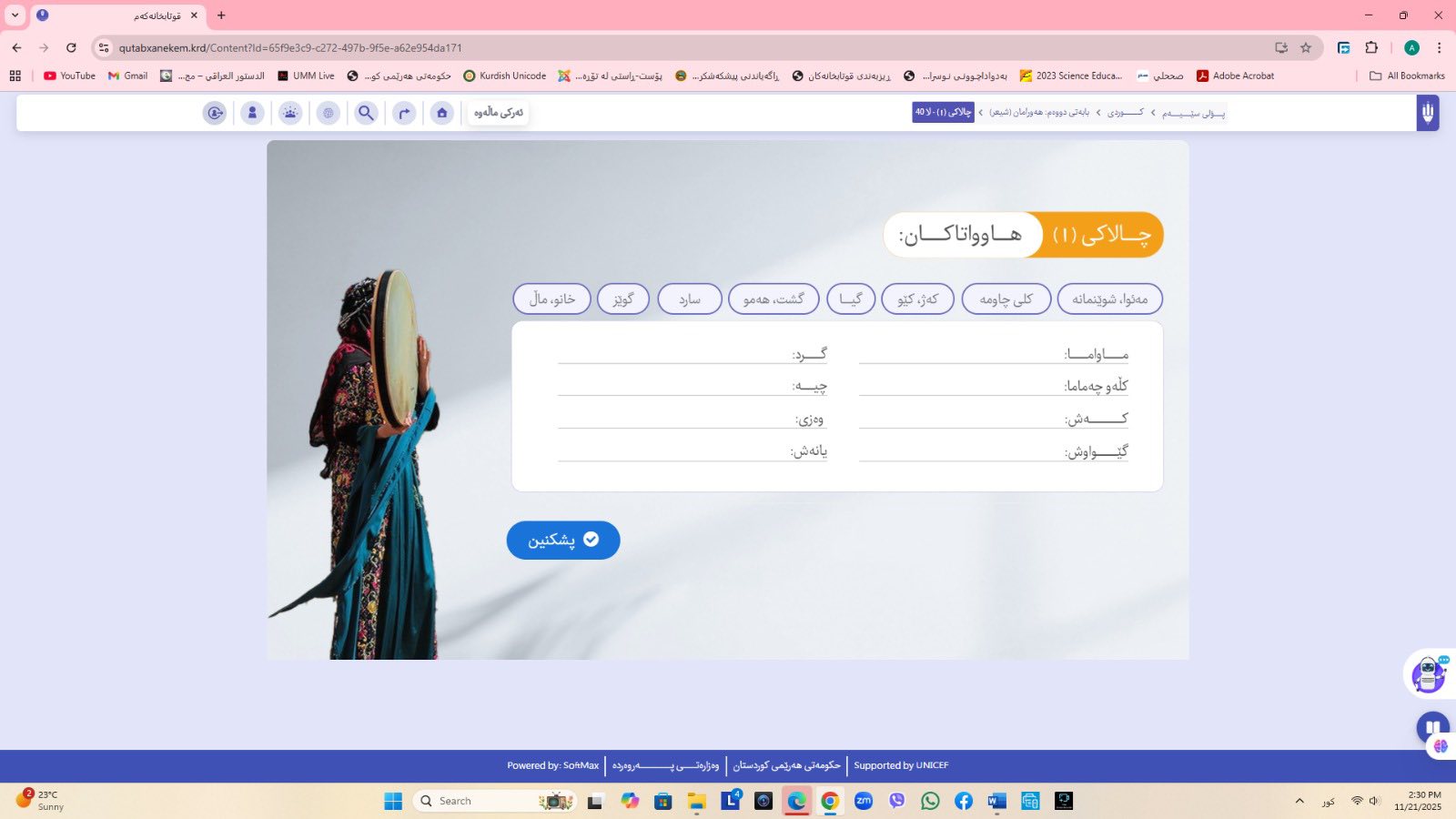Screen dimensions: 1456x819
Task: Show hidden system tray icons
Action: click(1299, 801)
